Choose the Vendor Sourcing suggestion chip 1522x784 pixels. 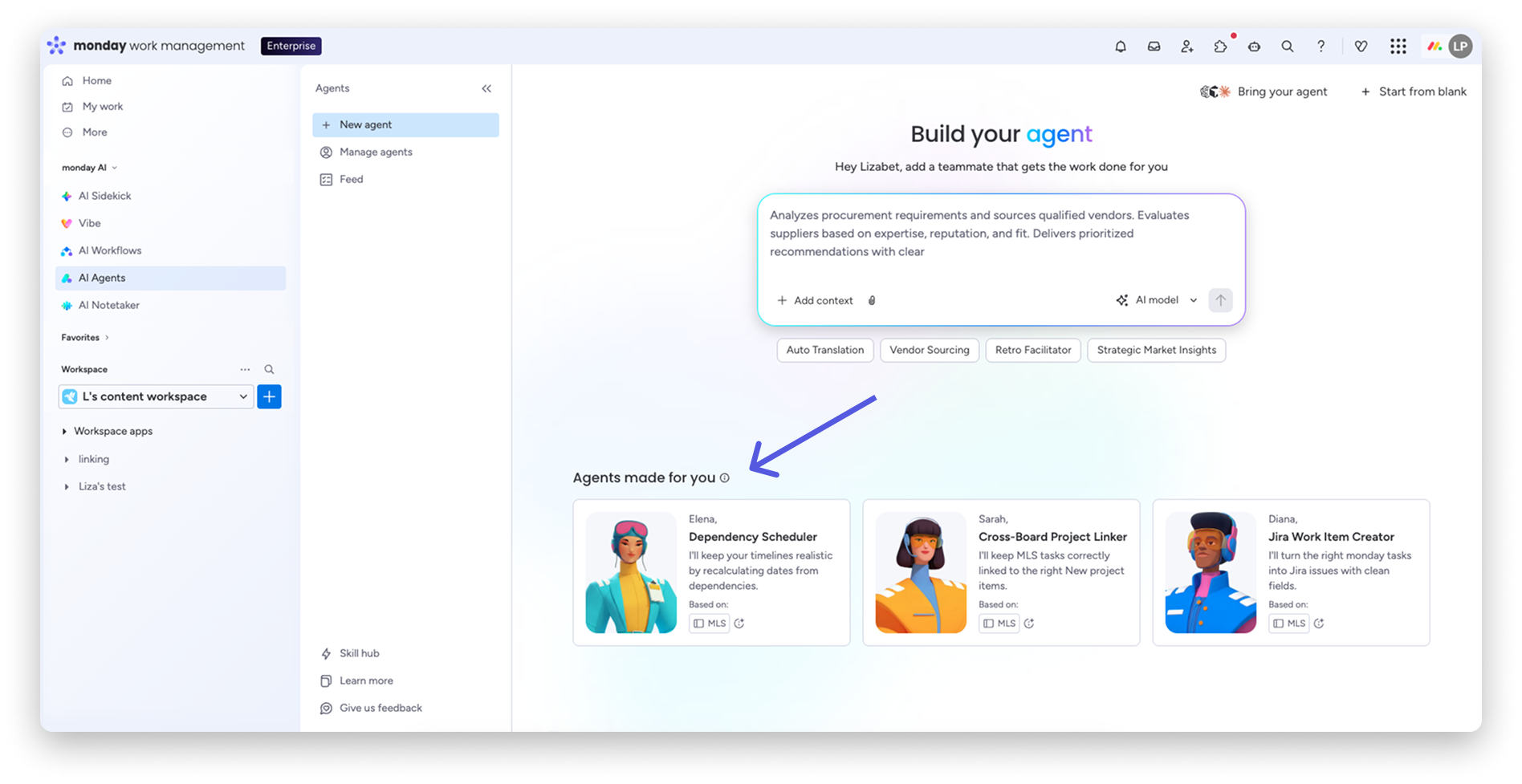click(x=930, y=350)
